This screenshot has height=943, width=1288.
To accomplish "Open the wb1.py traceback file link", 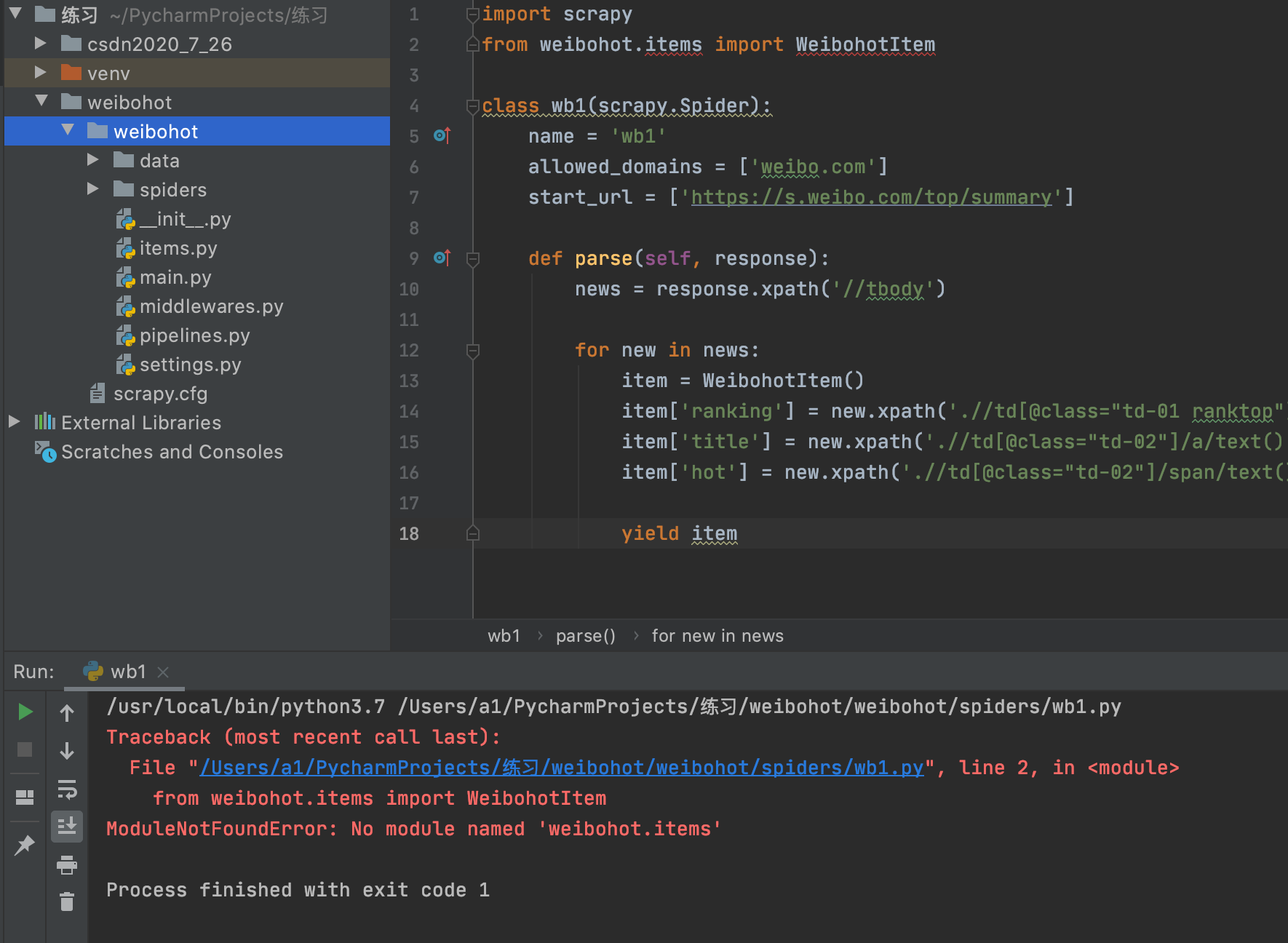I will [x=561, y=768].
